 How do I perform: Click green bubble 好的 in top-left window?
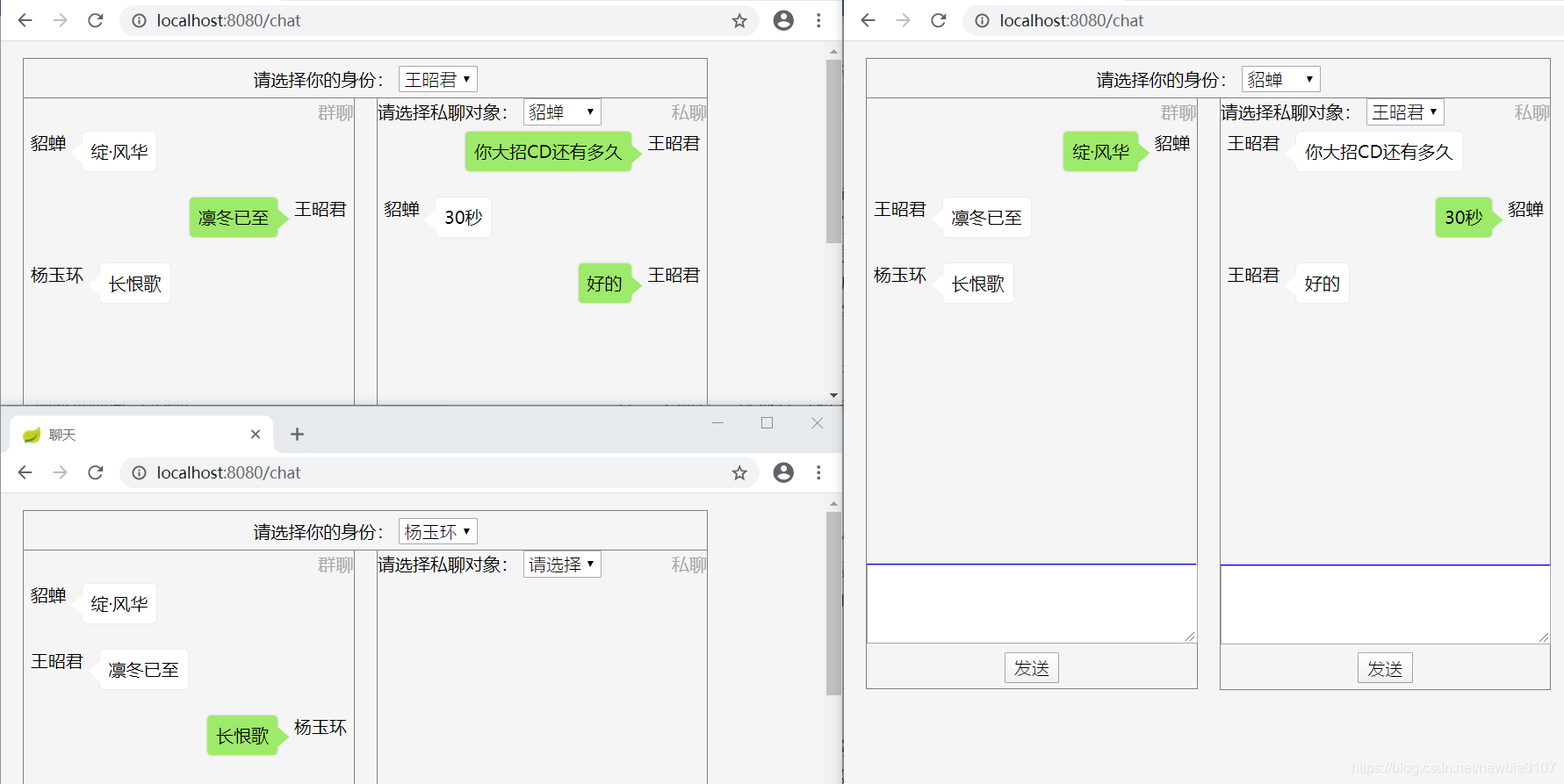[x=604, y=284]
